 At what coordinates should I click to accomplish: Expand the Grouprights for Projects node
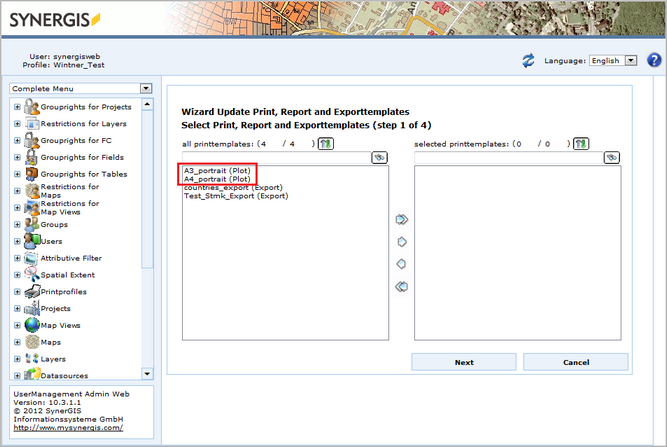tap(17, 107)
